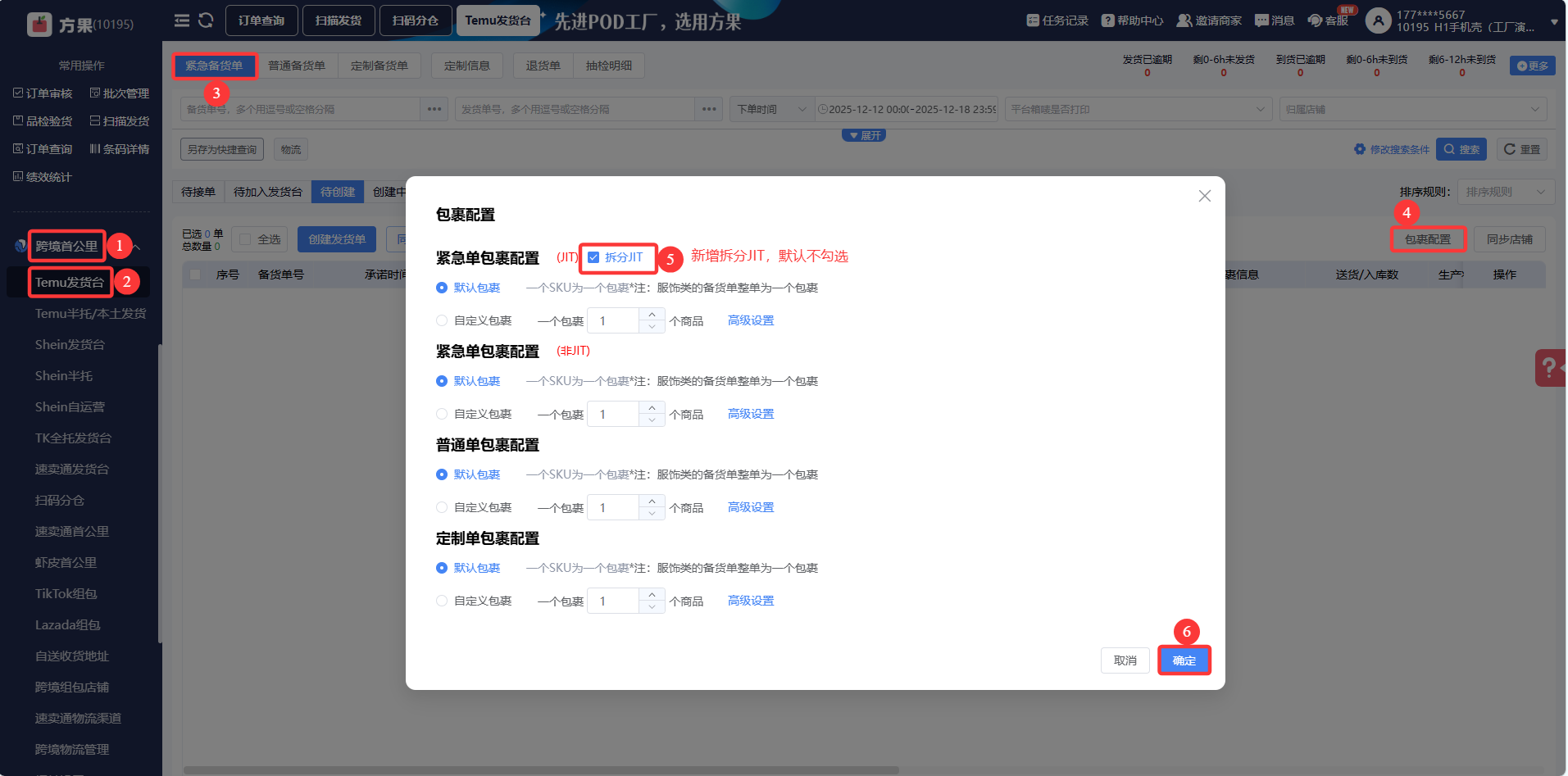Select 自定义包裹 under 紧急单包裹配置 (JIT)

tap(442, 320)
